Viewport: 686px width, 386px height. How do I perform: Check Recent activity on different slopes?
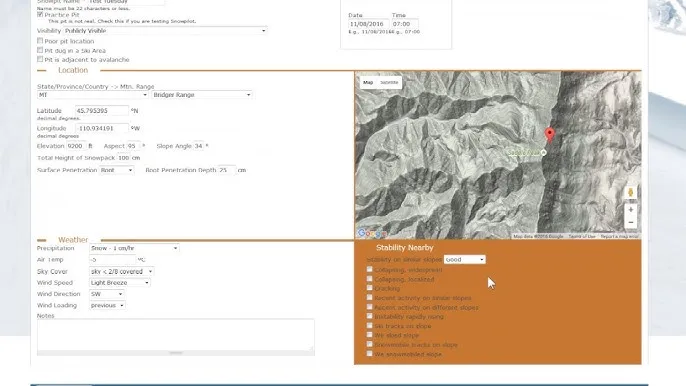[369, 307]
